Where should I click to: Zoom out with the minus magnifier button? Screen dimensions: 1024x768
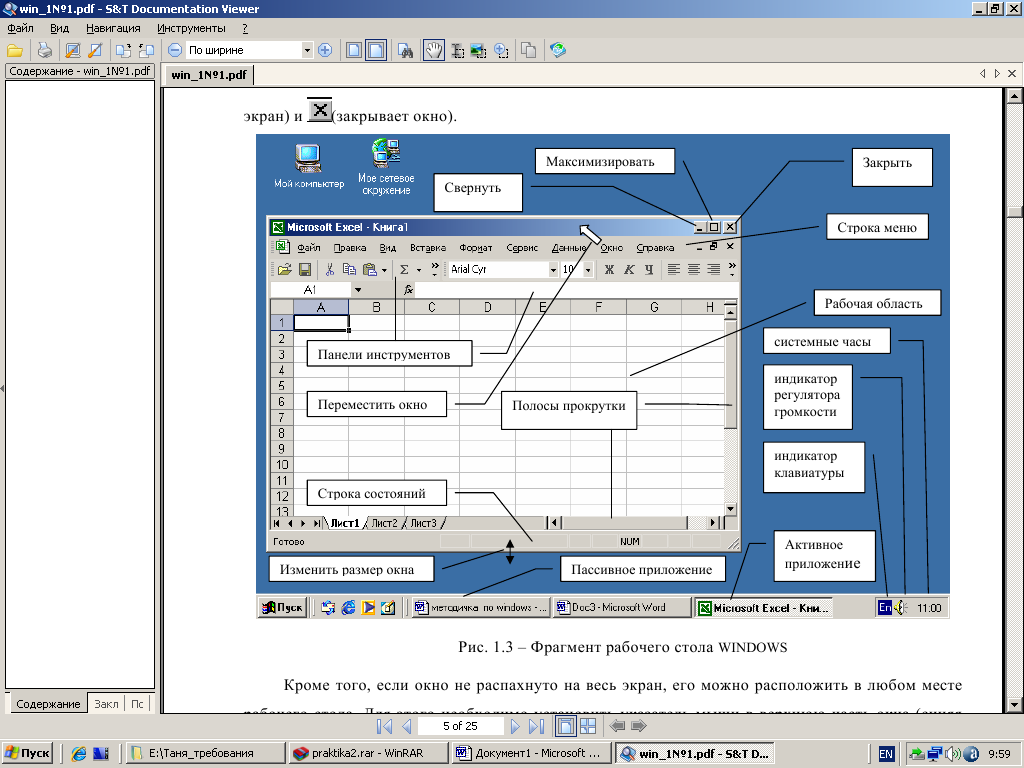click(x=174, y=50)
